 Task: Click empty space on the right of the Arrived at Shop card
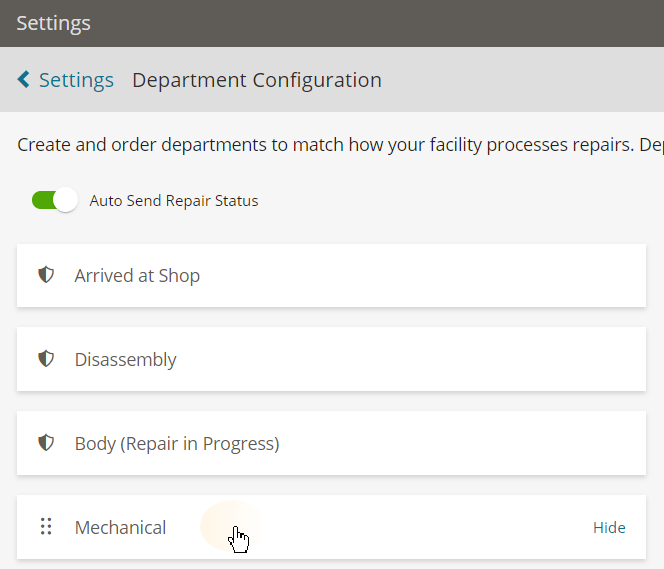423,276
